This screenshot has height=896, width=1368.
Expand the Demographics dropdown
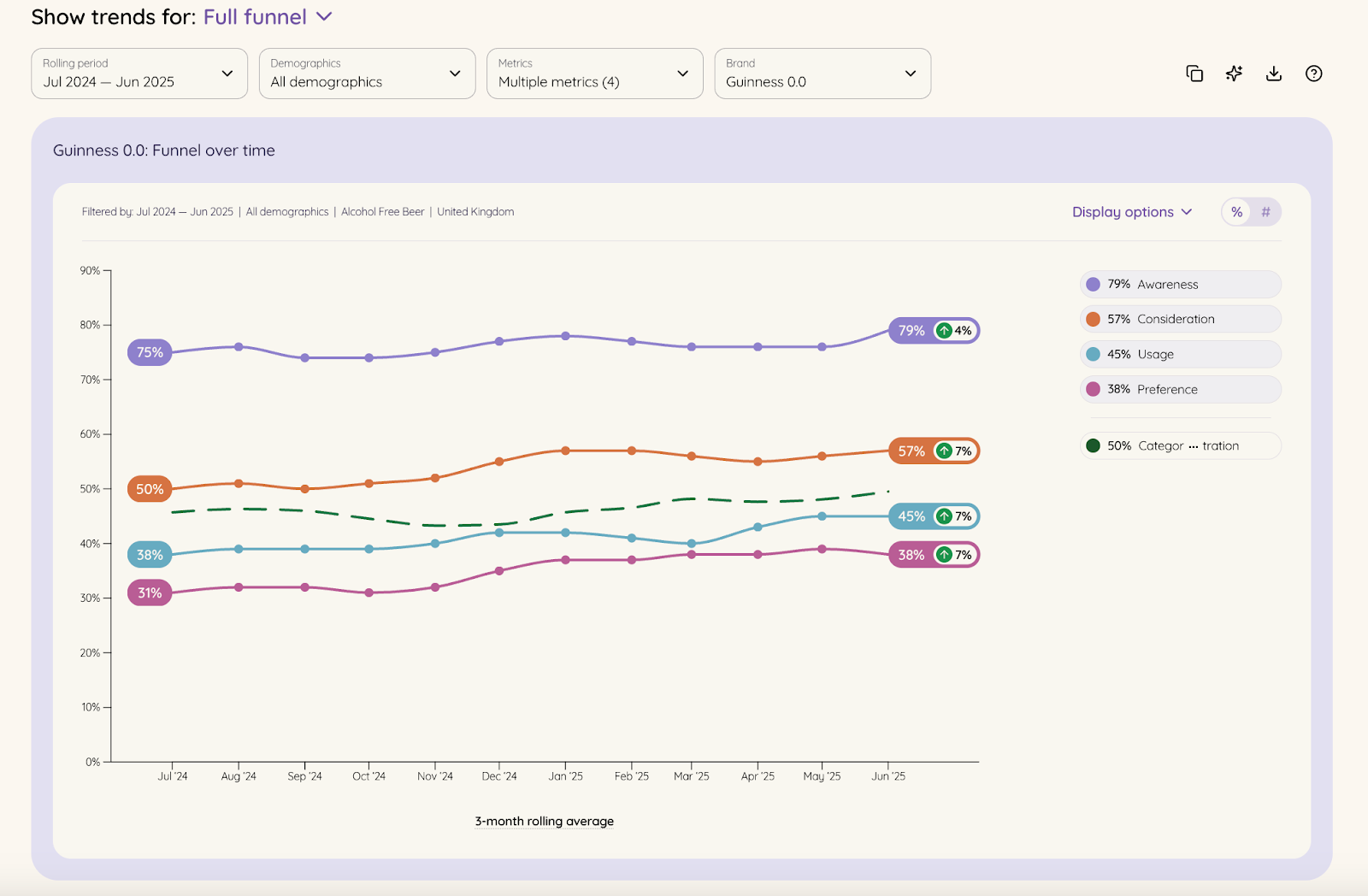[368, 74]
